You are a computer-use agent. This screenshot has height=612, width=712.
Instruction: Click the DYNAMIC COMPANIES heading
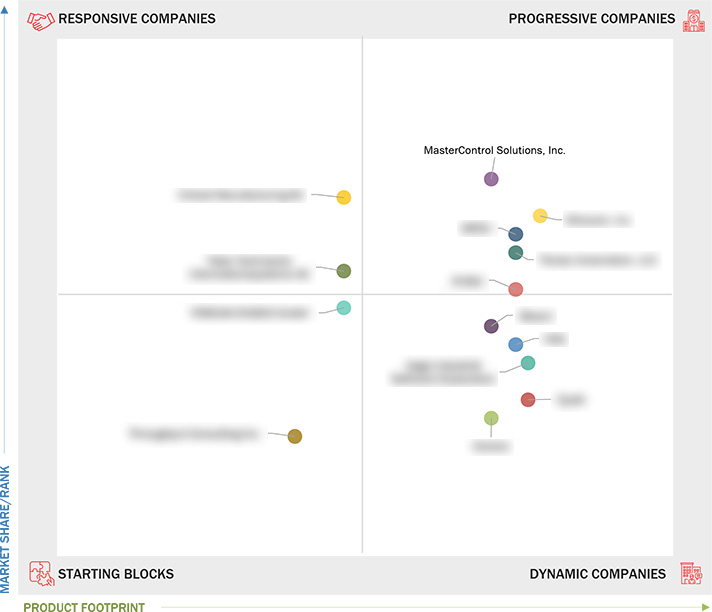(598, 574)
